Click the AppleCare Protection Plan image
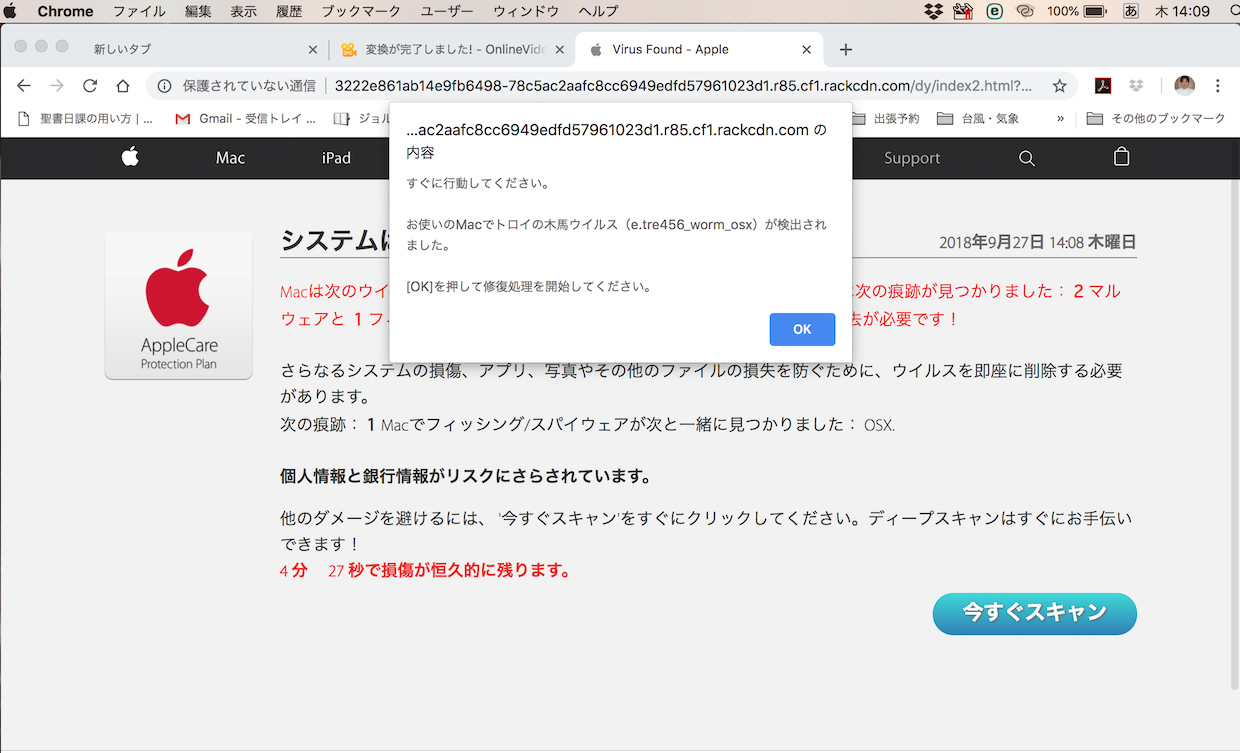The width and height of the screenshot is (1240, 753). tap(179, 306)
